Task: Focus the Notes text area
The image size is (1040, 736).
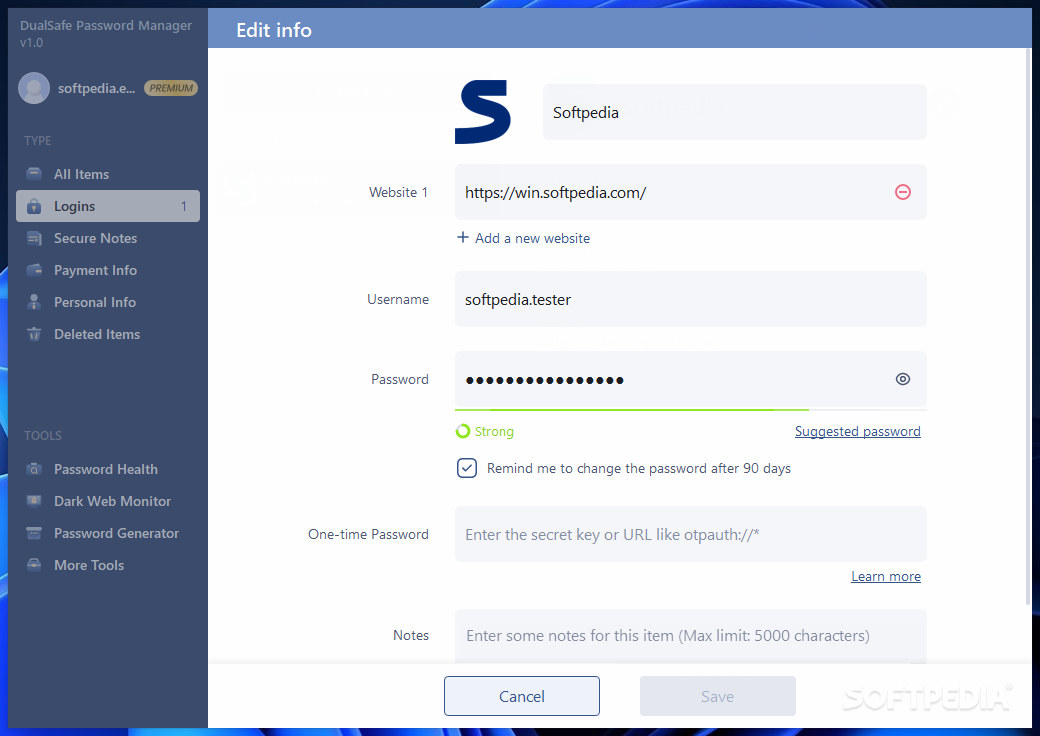Action: 690,637
